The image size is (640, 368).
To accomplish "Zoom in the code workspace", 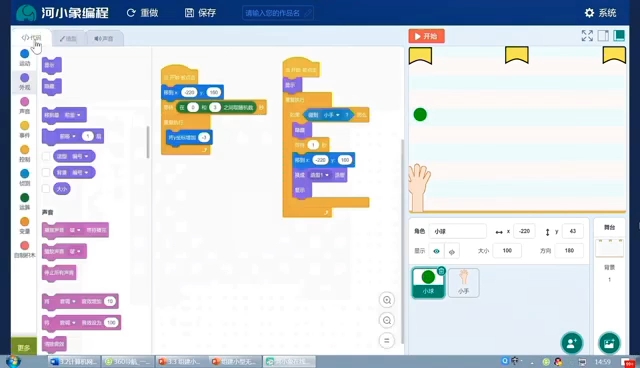I will point(387,300).
